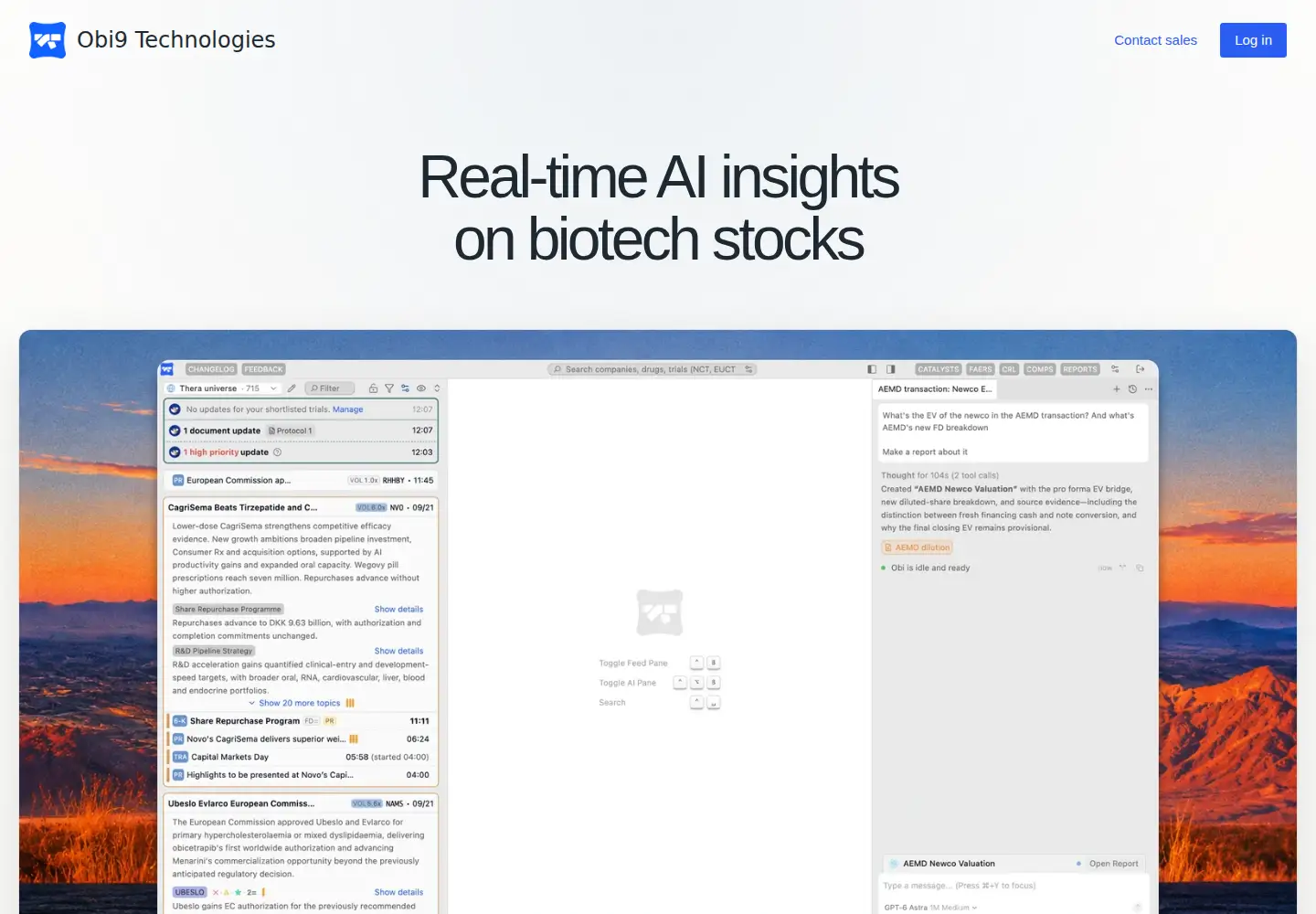Show details for R&D Pipeline Strategy

click(398, 652)
